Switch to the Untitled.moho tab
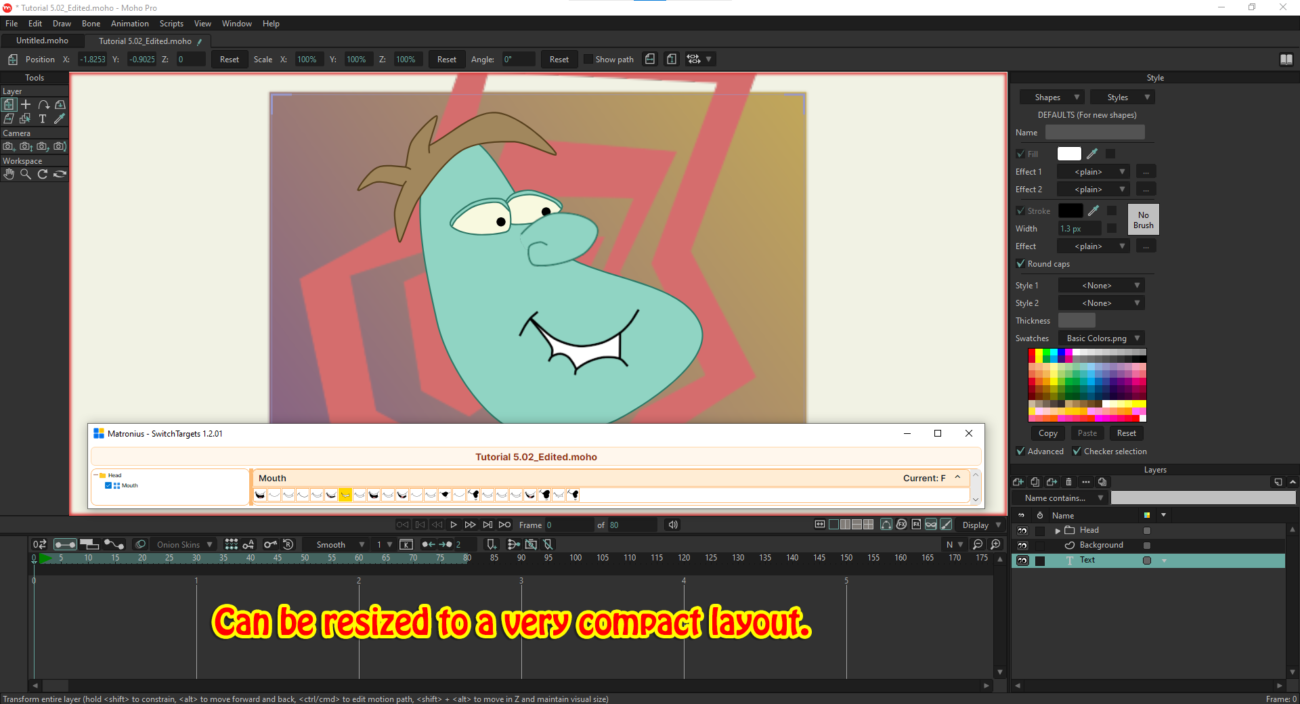Image resolution: width=1300 pixels, height=704 pixels. coord(42,41)
